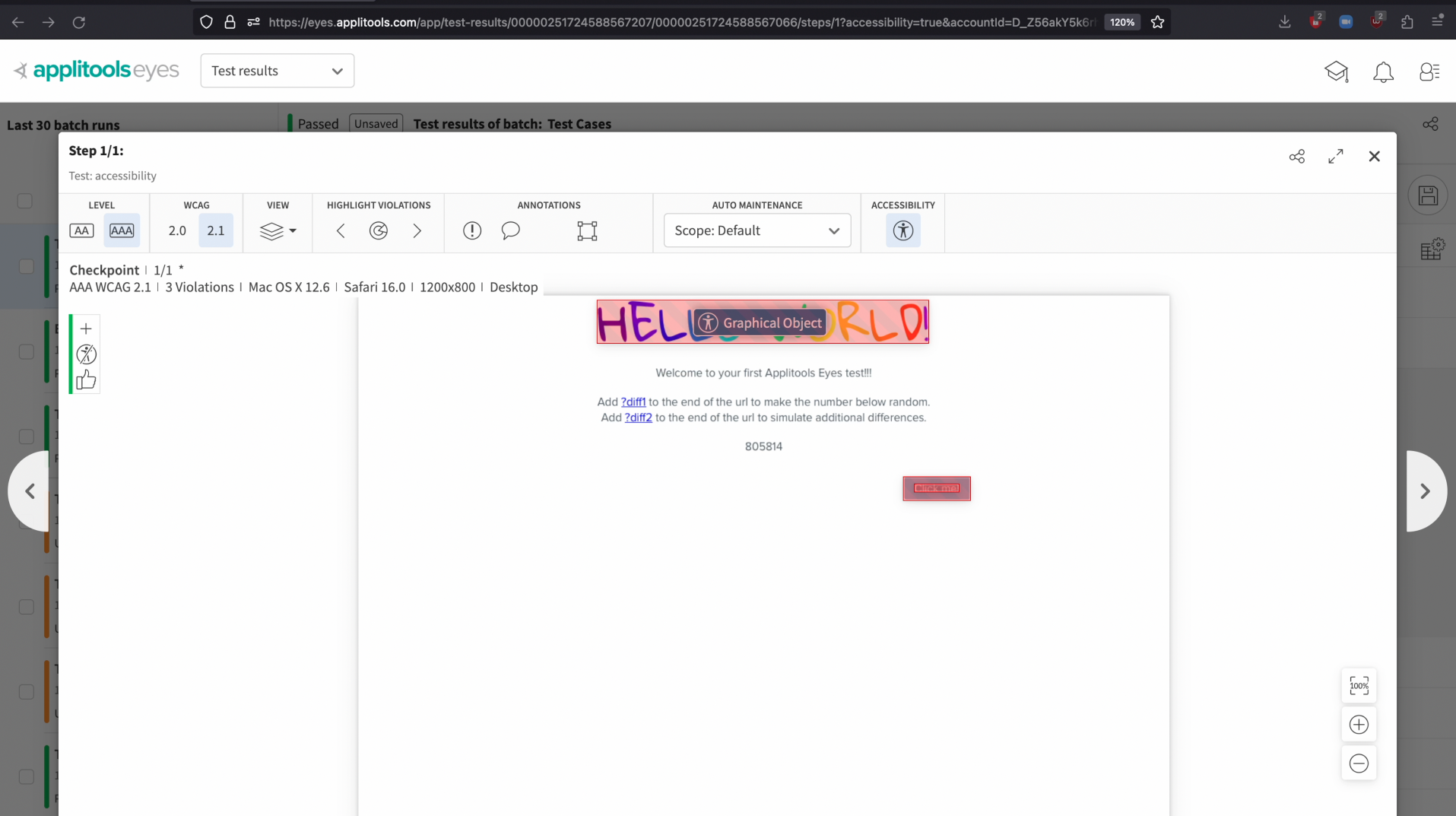Add a remark comment annotation
The image size is (1456, 816).
511,230
